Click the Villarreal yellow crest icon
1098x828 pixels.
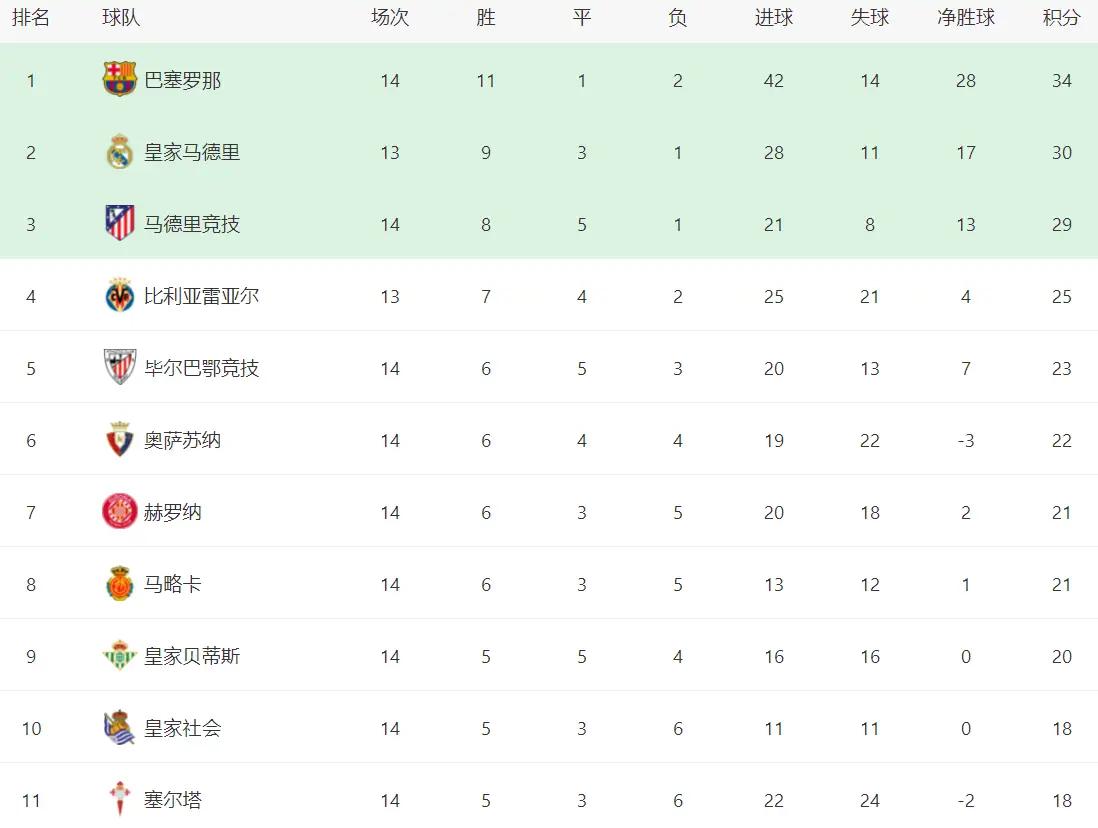pyautogui.click(x=120, y=296)
